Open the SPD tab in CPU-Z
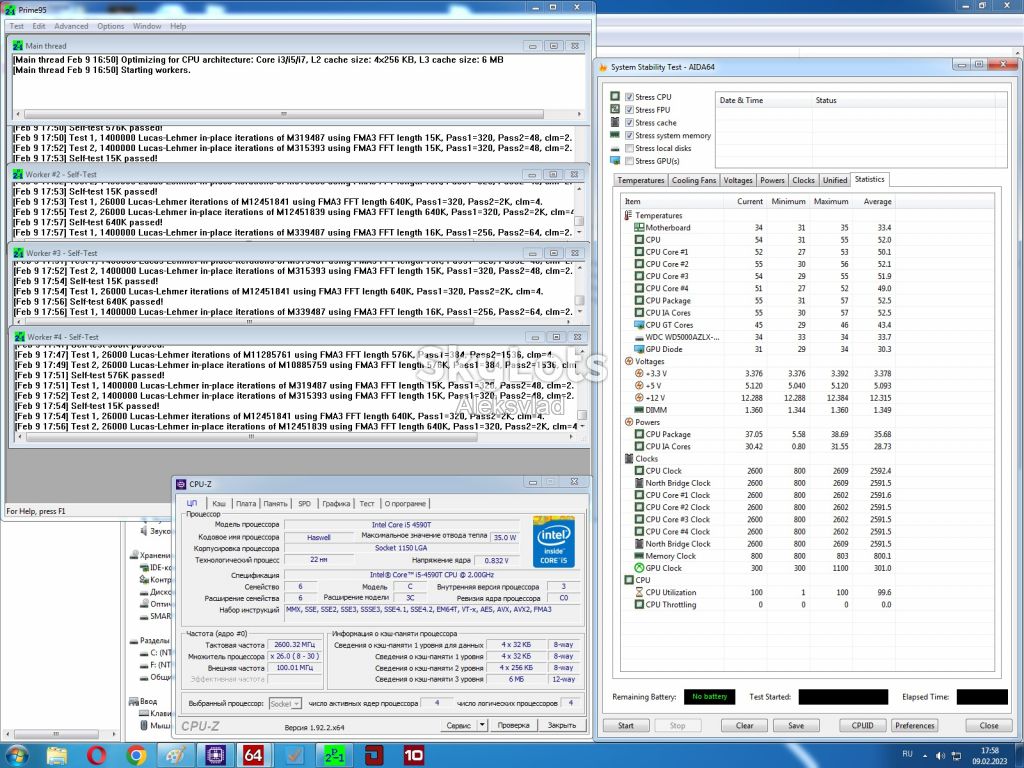 pos(304,504)
